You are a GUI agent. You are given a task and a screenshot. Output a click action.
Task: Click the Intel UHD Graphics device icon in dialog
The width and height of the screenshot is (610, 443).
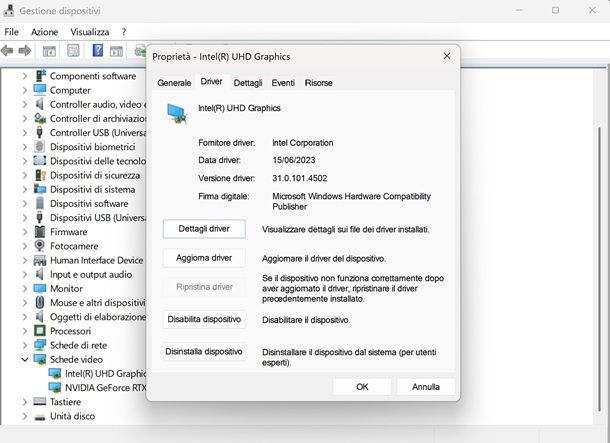click(177, 113)
